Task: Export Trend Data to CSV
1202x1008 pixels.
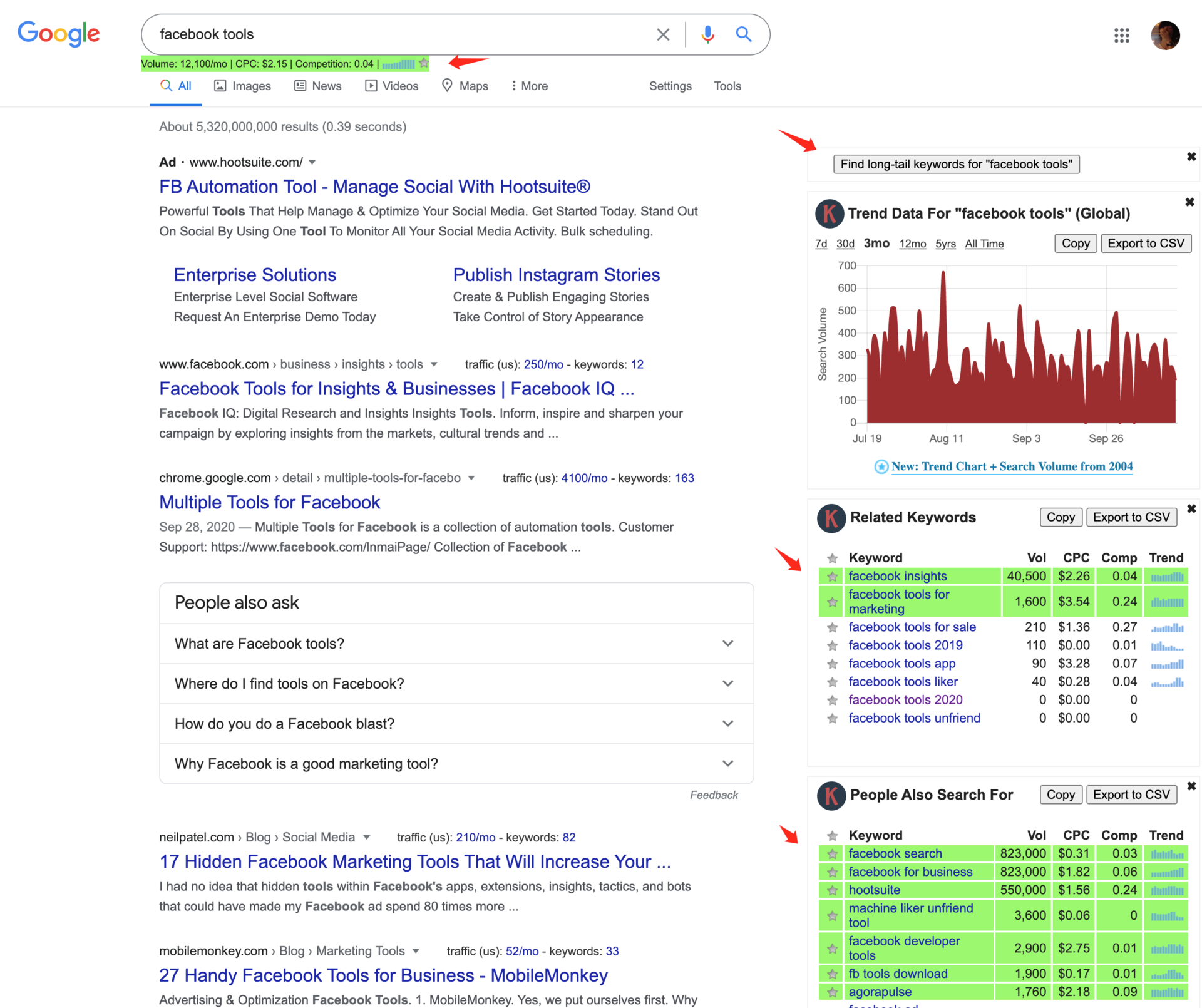Action: click(1146, 244)
